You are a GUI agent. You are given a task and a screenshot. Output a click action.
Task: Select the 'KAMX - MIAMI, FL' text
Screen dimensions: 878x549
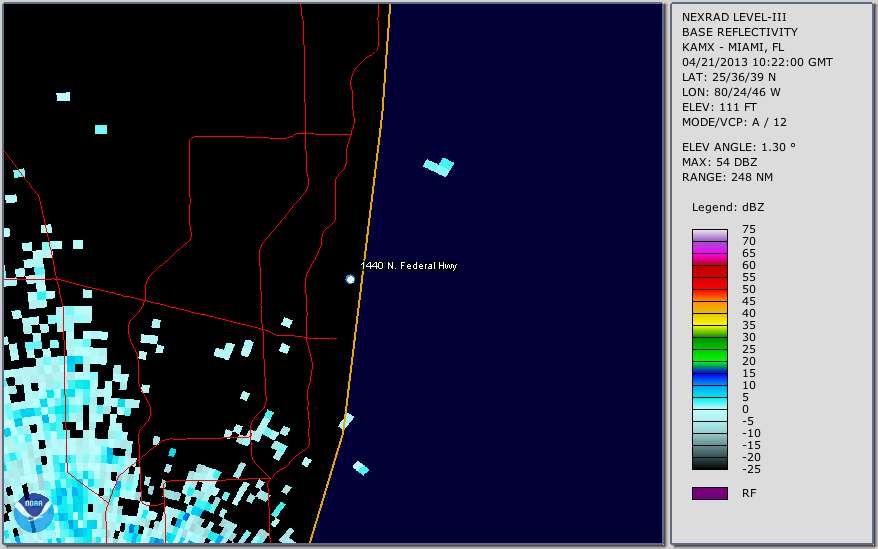pyautogui.click(x=733, y=47)
